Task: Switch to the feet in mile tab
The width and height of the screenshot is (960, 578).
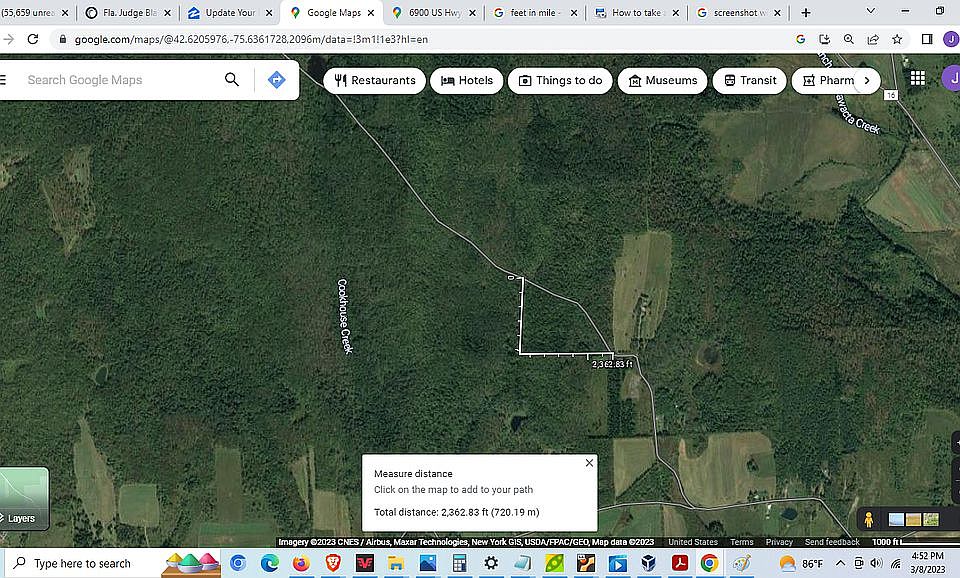Action: pos(534,12)
